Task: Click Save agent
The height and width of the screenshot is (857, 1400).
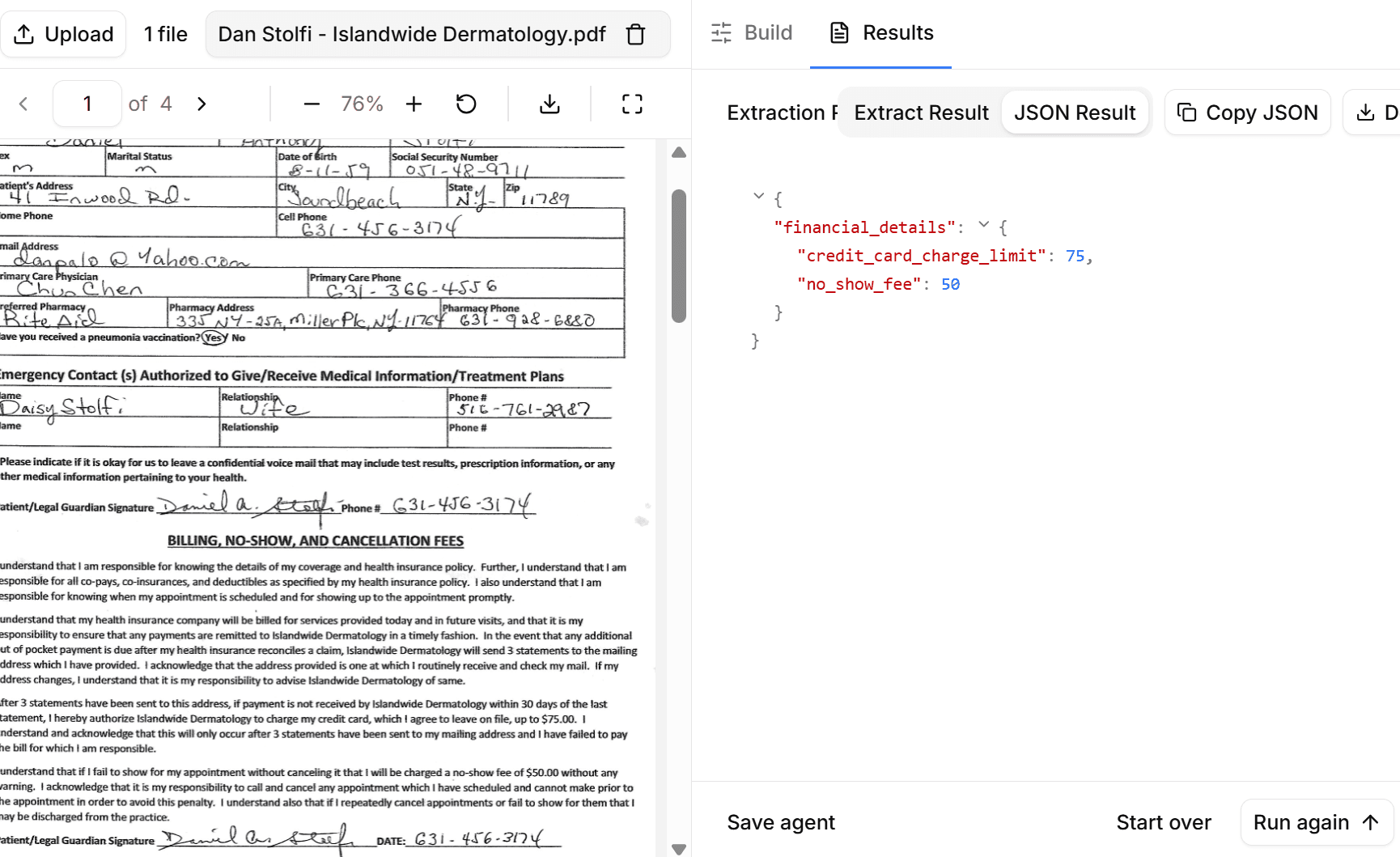Action: pyautogui.click(x=780, y=821)
